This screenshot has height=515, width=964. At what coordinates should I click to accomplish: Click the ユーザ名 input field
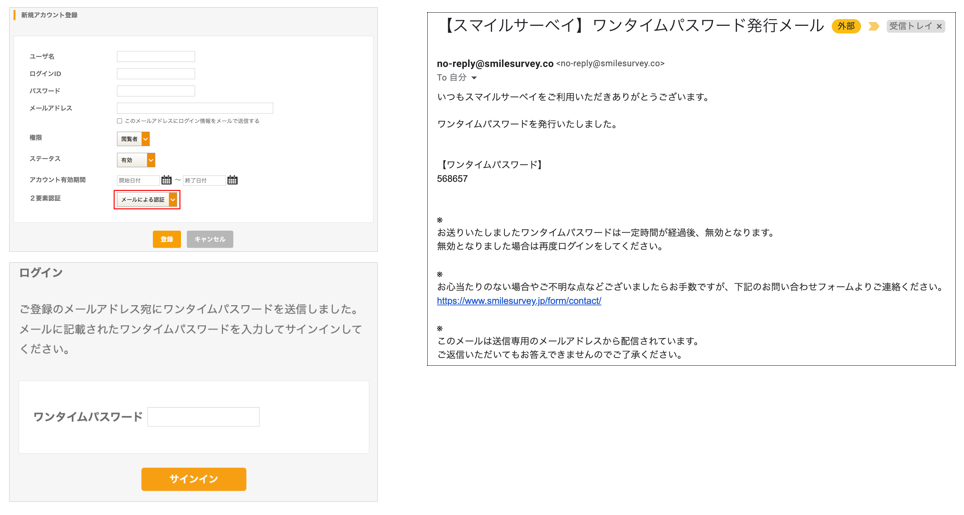tap(156, 57)
